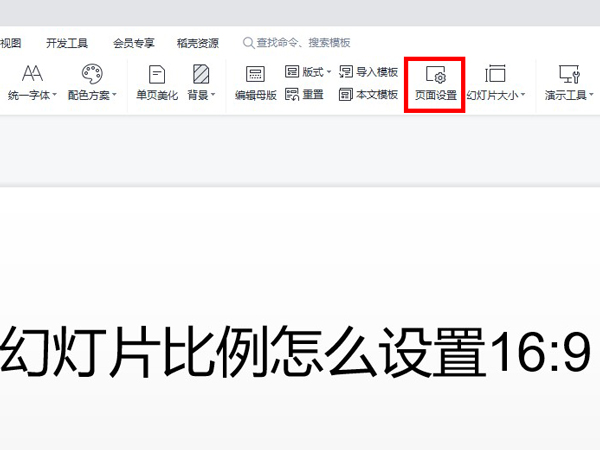This screenshot has width=600, height=450.
Task: Click the 演示工具 presentation tools icon
Action: 568,75
